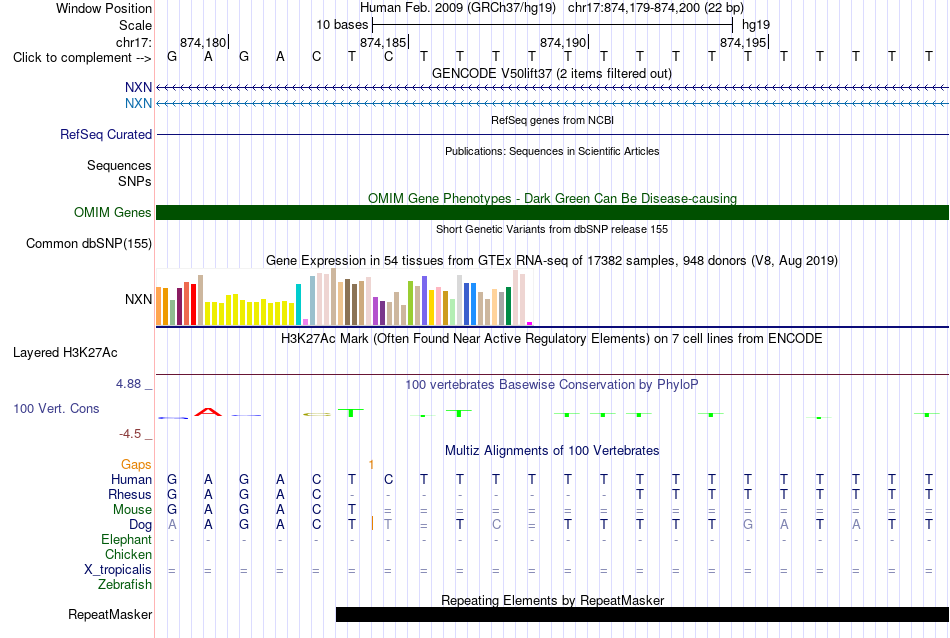Open the 'Multiz Alignments of 100 Vertebrates' title
The height and width of the screenshot is (638, 950).
click(552, 450)
